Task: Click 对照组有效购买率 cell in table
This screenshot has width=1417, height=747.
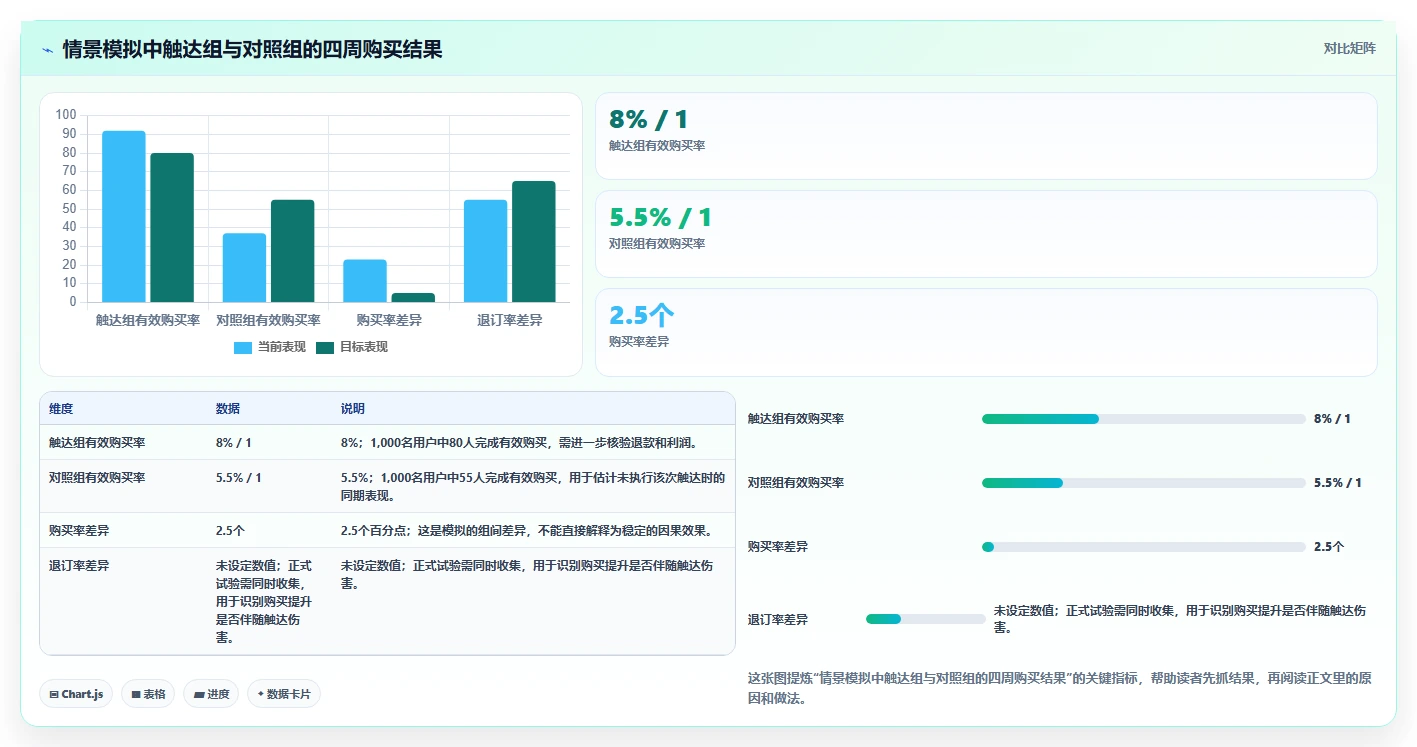Action: pyautogui.click(x=97, y=477)
